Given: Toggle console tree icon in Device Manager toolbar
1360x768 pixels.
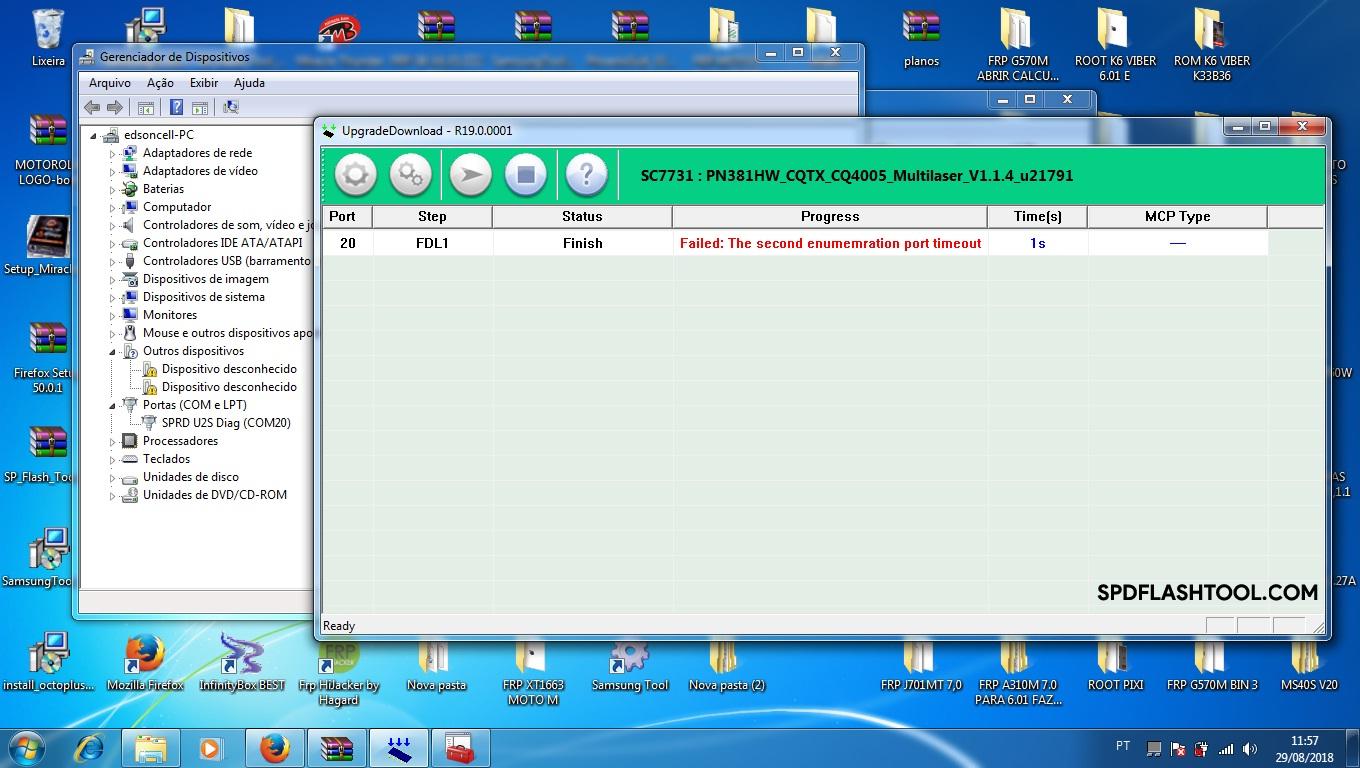Looking at the screenshot, I should tap(146, 107).
